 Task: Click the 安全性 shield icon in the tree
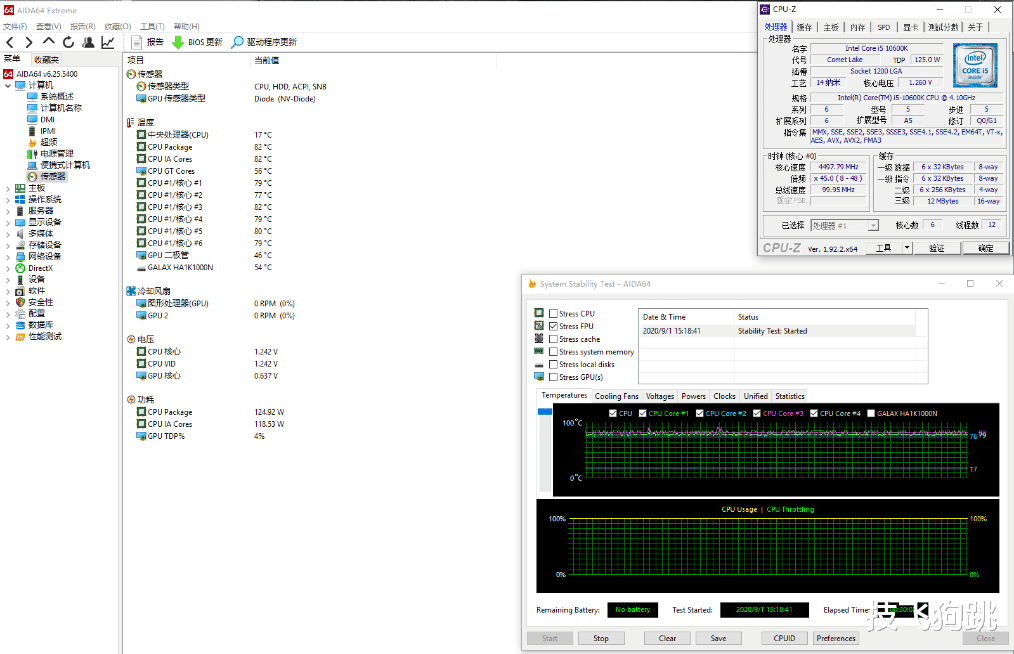(x=20, y=302)
